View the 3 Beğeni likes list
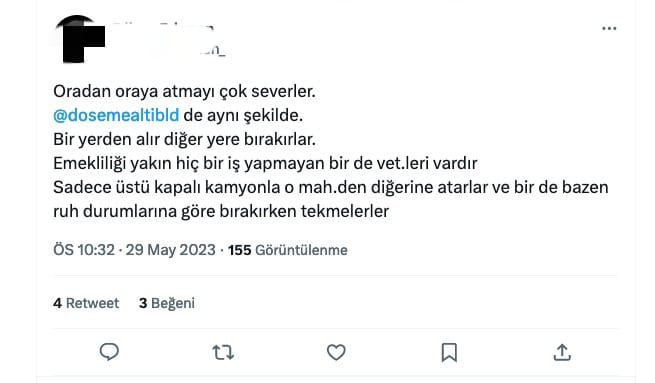Image resolution: width=655 pixels, height=383 pixels. coord(167,303)
